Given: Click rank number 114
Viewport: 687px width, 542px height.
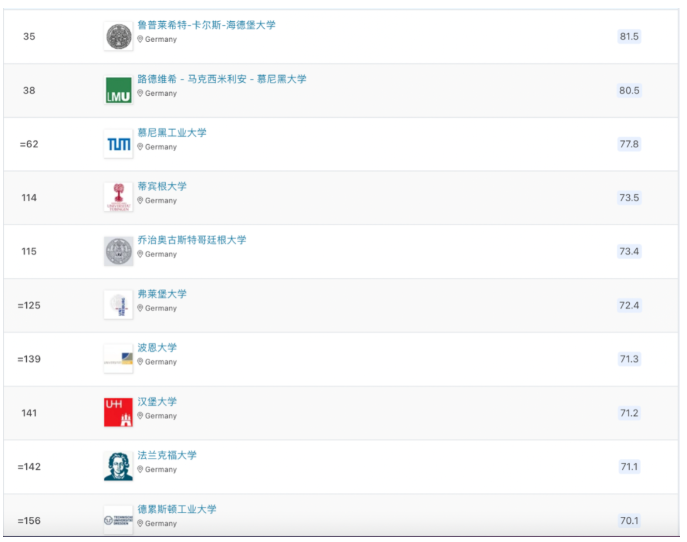Looking at the screenshot, I should (29, 198).
